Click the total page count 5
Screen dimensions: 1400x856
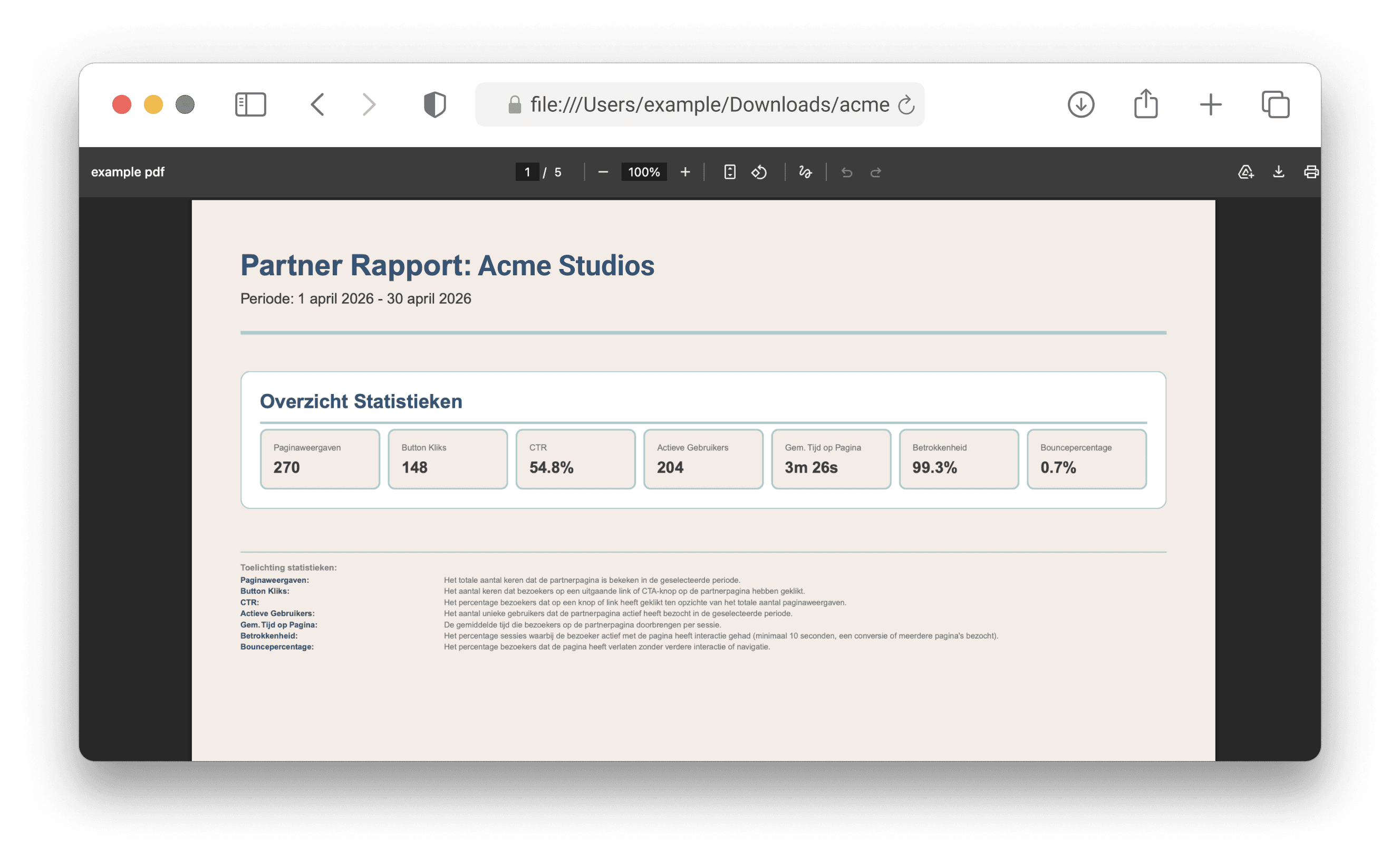click(x=558, y=172)
